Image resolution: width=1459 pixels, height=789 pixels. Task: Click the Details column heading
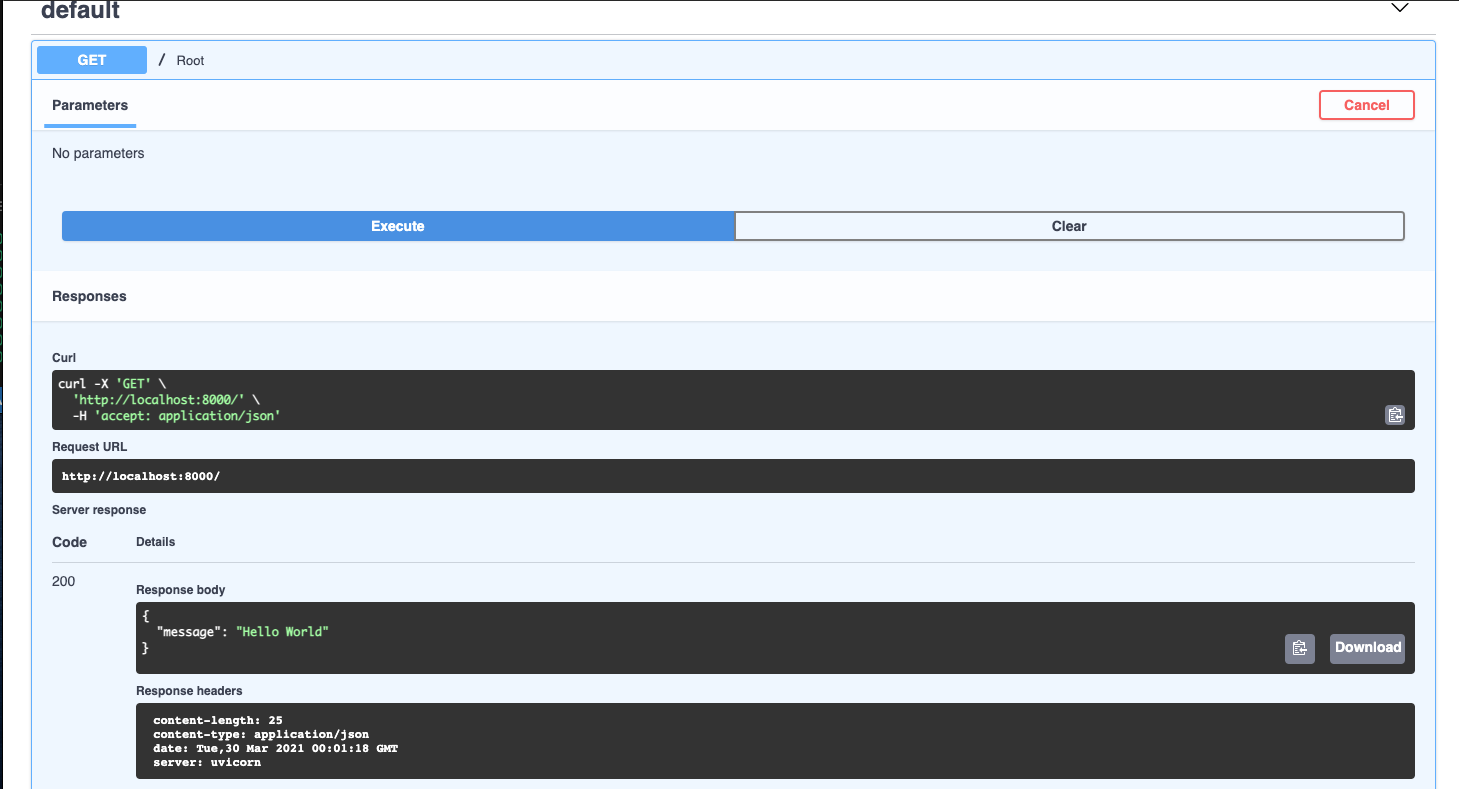coord(155,542)
